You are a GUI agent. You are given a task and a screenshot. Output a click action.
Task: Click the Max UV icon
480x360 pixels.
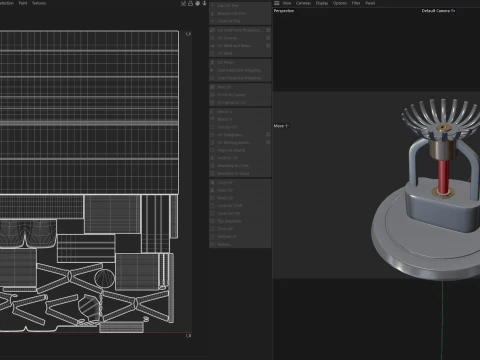click(x=212, y=87)
